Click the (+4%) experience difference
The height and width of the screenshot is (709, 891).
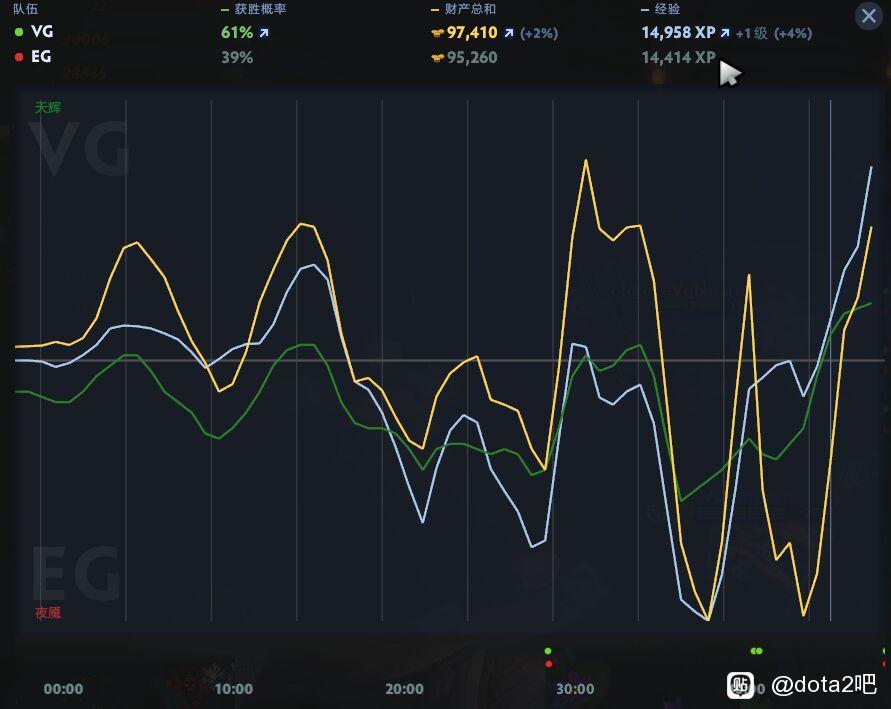pos(793,34)
